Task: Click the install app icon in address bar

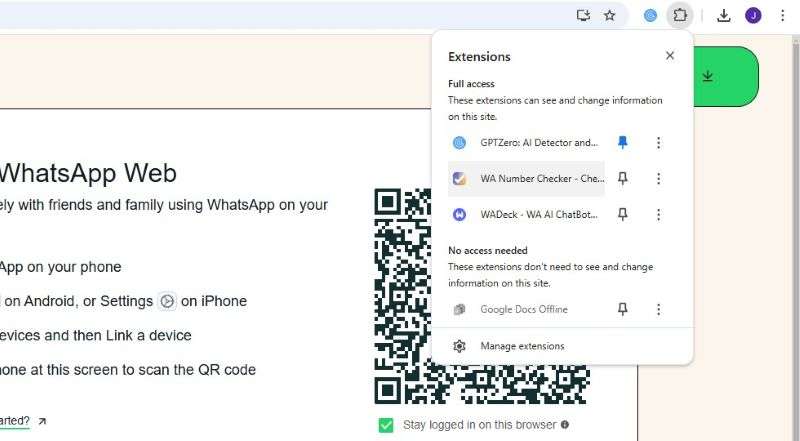Action: pyautogui.click(x=583, y=15)
